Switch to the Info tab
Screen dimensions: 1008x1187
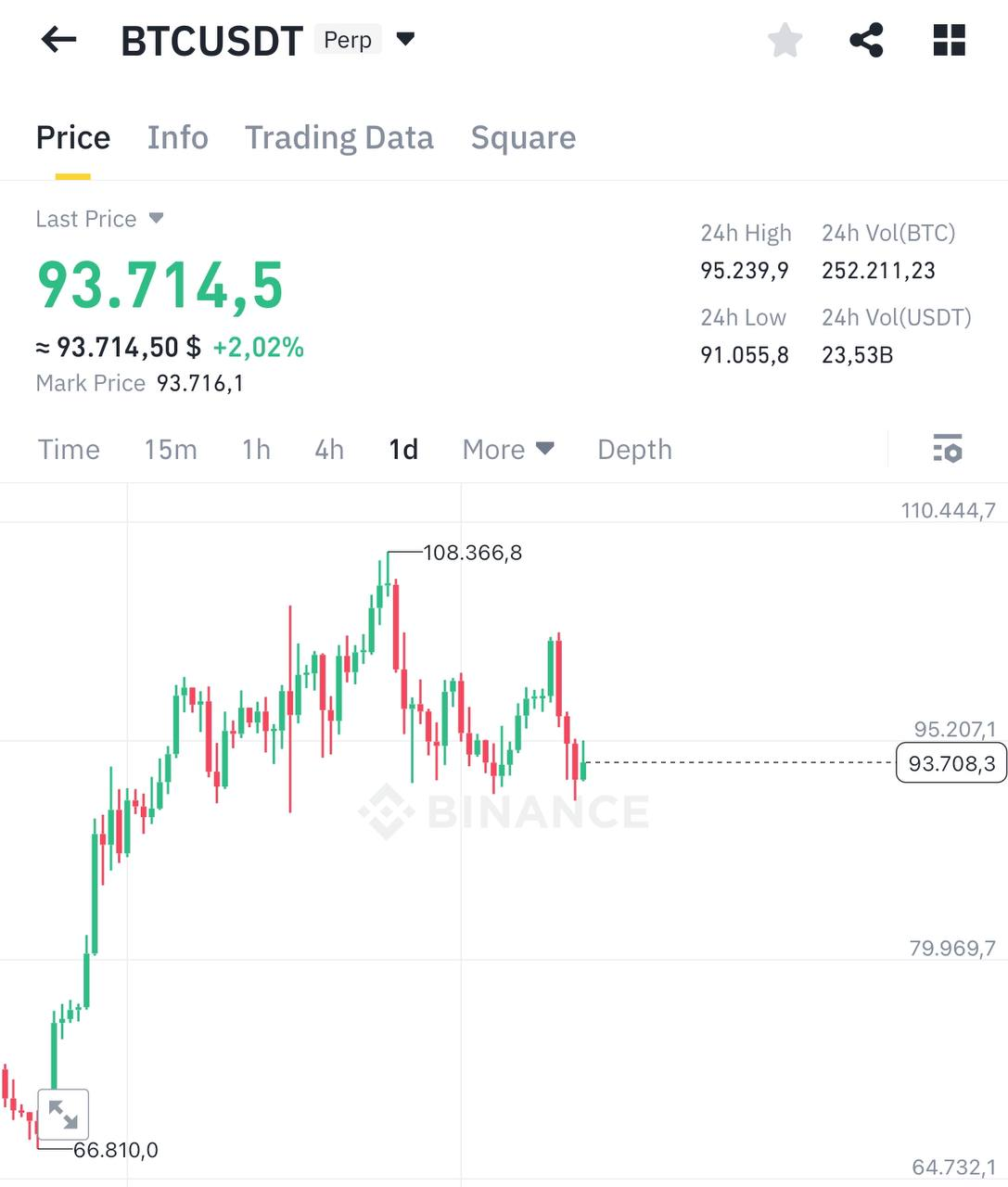click(177, 137)
